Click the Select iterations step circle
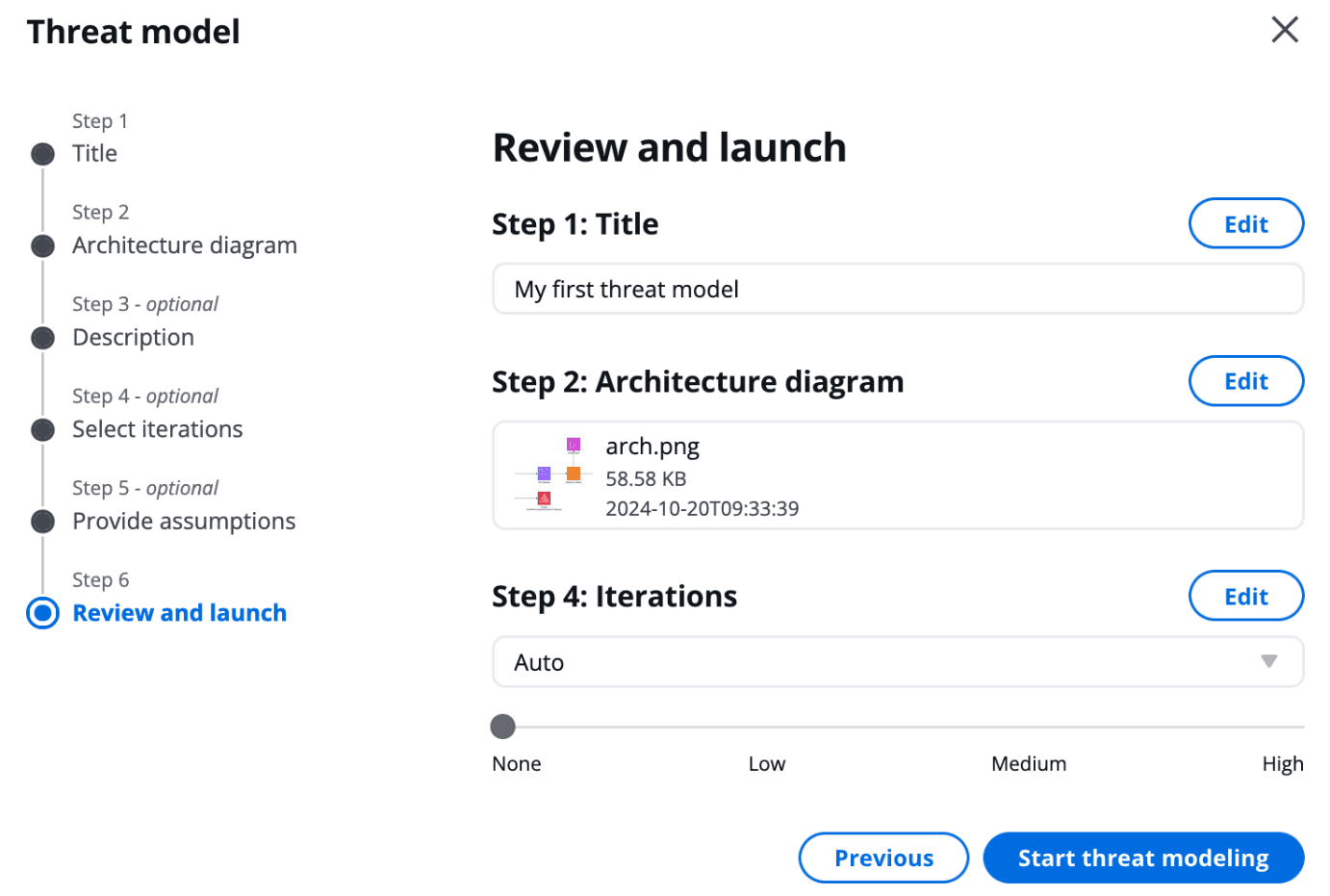Viewport: 1330px width, 896px height. 42,430
